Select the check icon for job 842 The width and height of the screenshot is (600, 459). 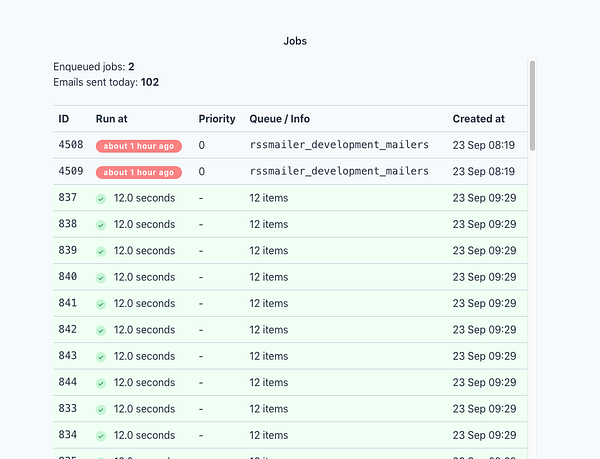(x=101, y=330)
